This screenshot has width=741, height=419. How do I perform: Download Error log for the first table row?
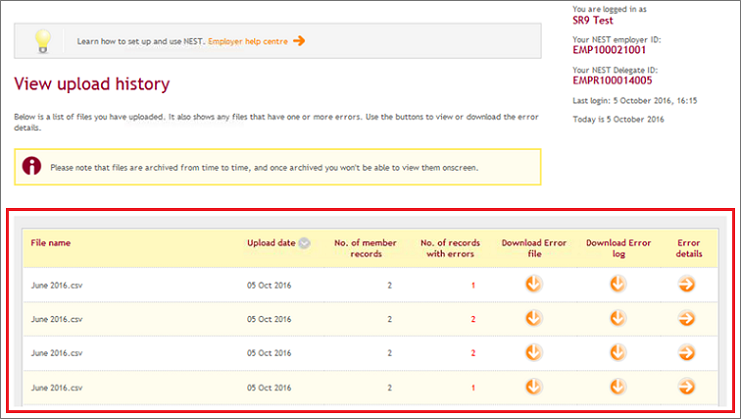click(618, 284)
